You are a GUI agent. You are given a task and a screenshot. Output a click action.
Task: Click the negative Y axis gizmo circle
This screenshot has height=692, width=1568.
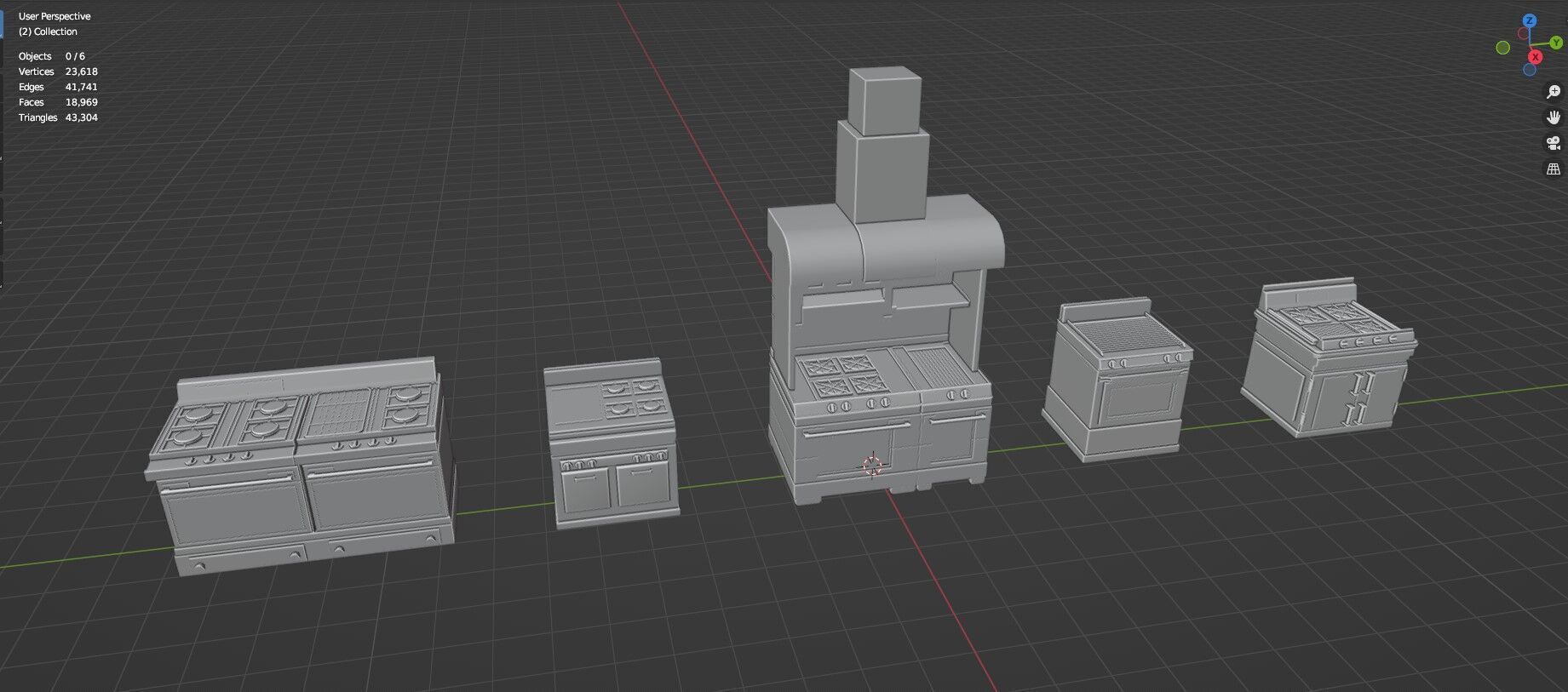[1503, 48]
